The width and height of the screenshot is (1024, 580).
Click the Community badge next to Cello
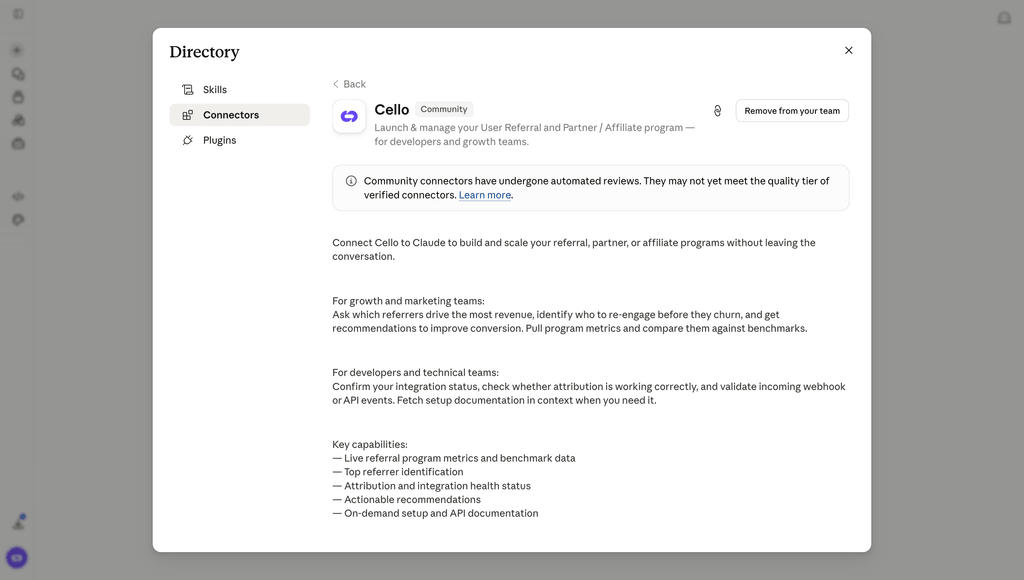coord(444,109)
